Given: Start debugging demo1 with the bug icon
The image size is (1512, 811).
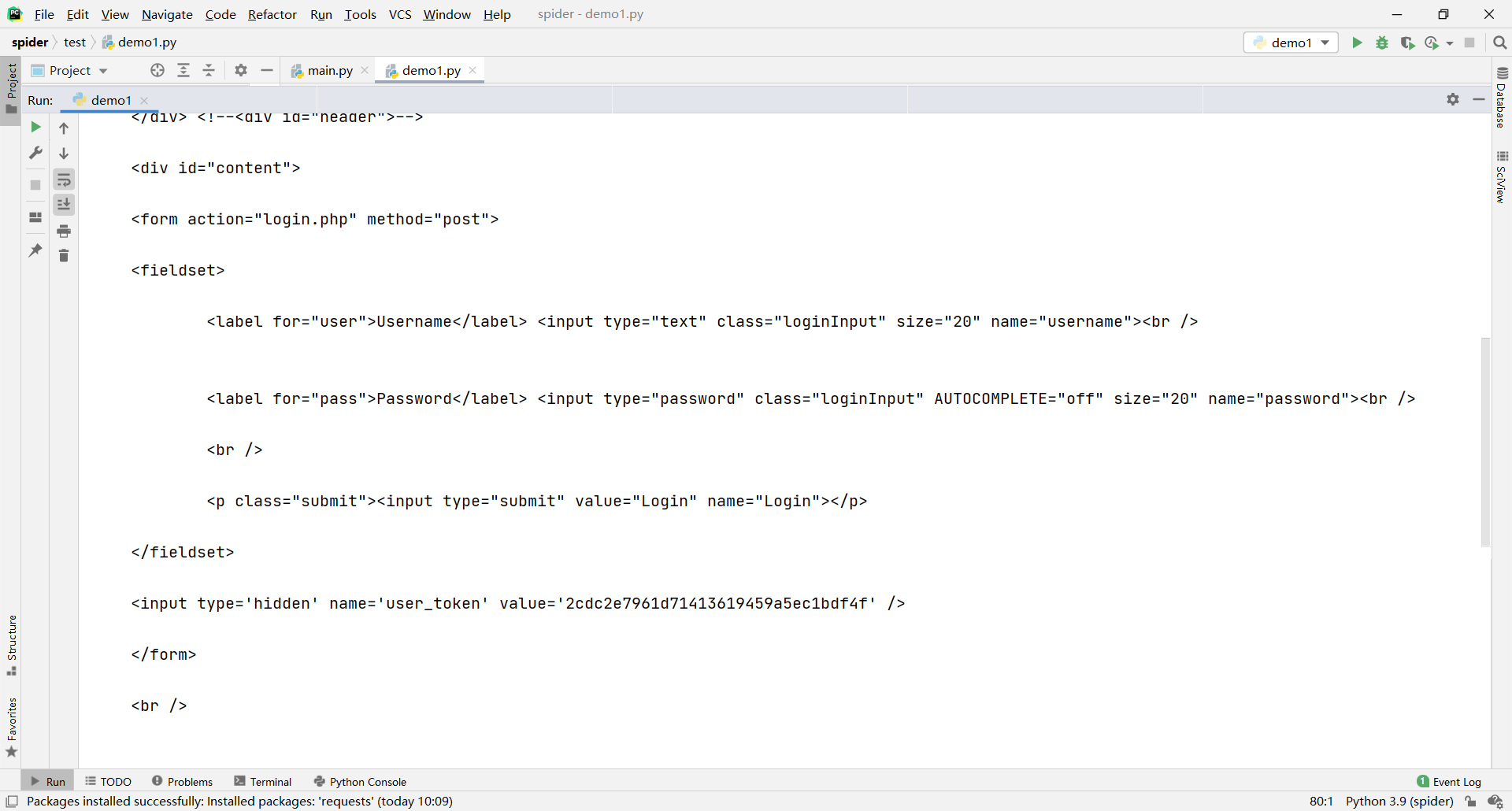Looking at the screenshot, I should coord(1382,43).
